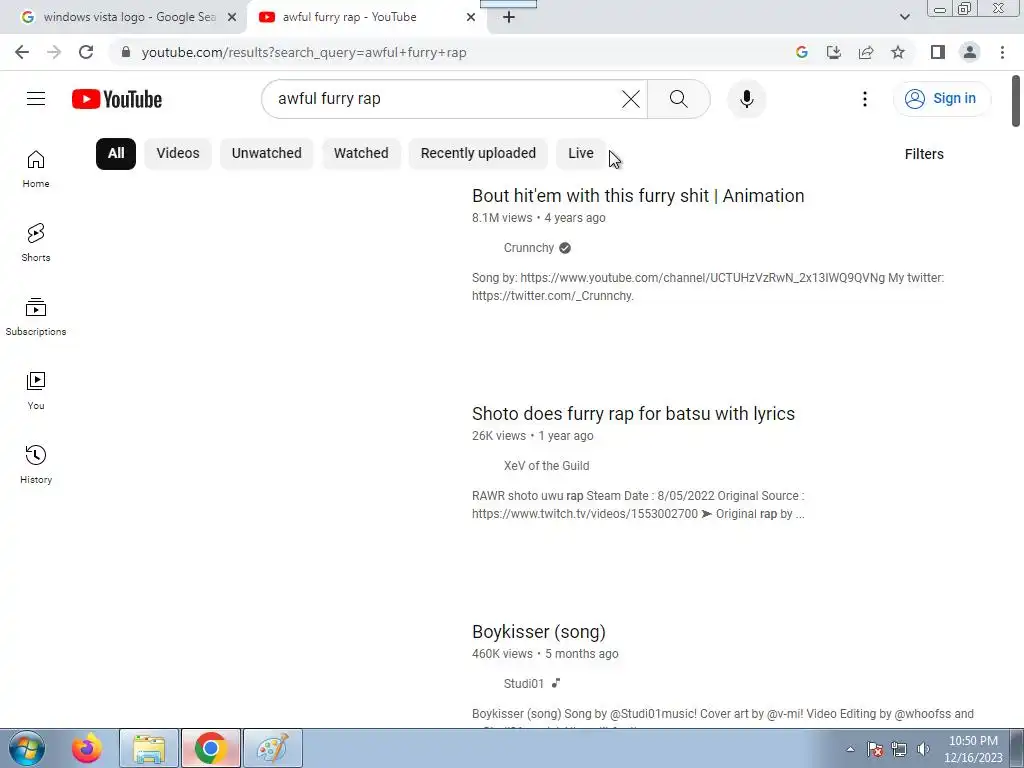View site information lock icon

[126, 52]
